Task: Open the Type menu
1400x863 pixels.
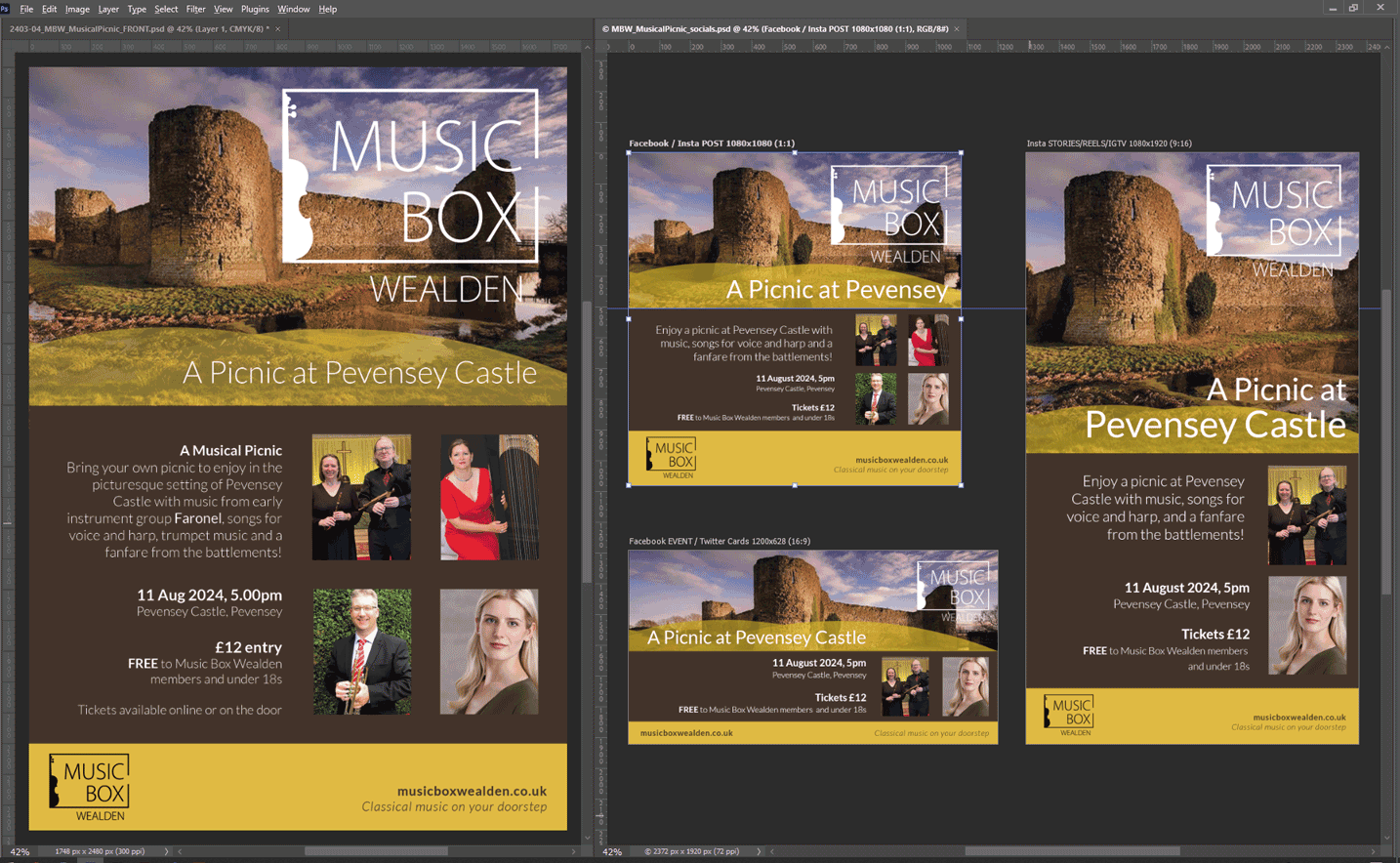Action: click(137, 9)
